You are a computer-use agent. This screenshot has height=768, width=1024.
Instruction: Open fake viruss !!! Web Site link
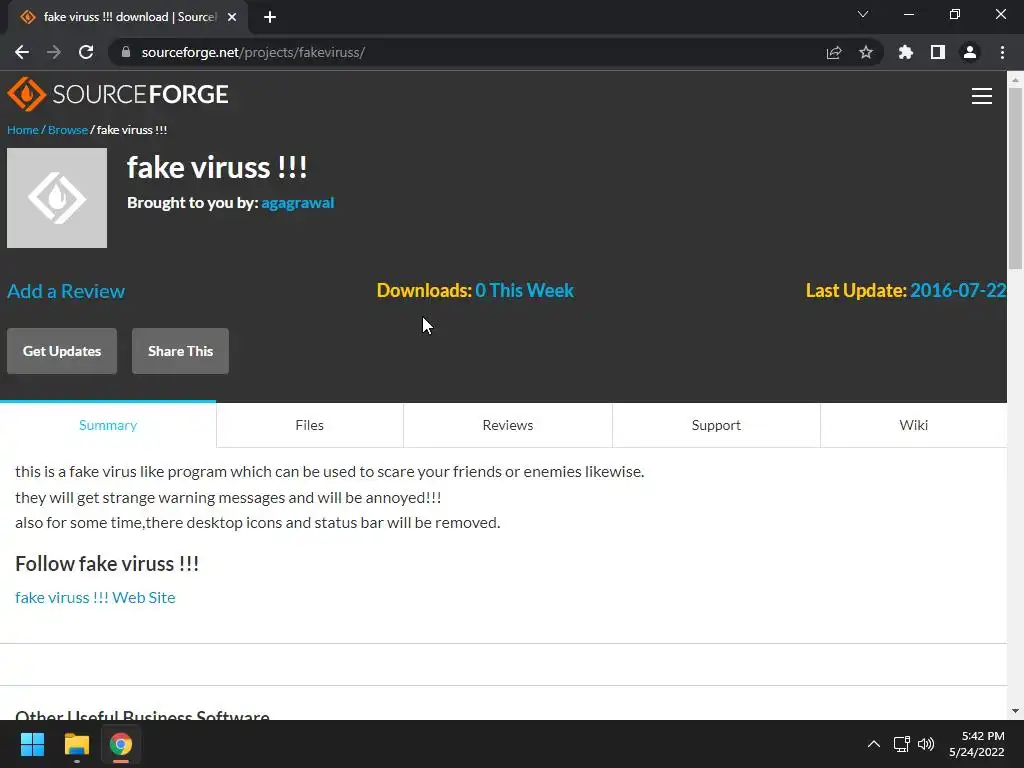95,598
